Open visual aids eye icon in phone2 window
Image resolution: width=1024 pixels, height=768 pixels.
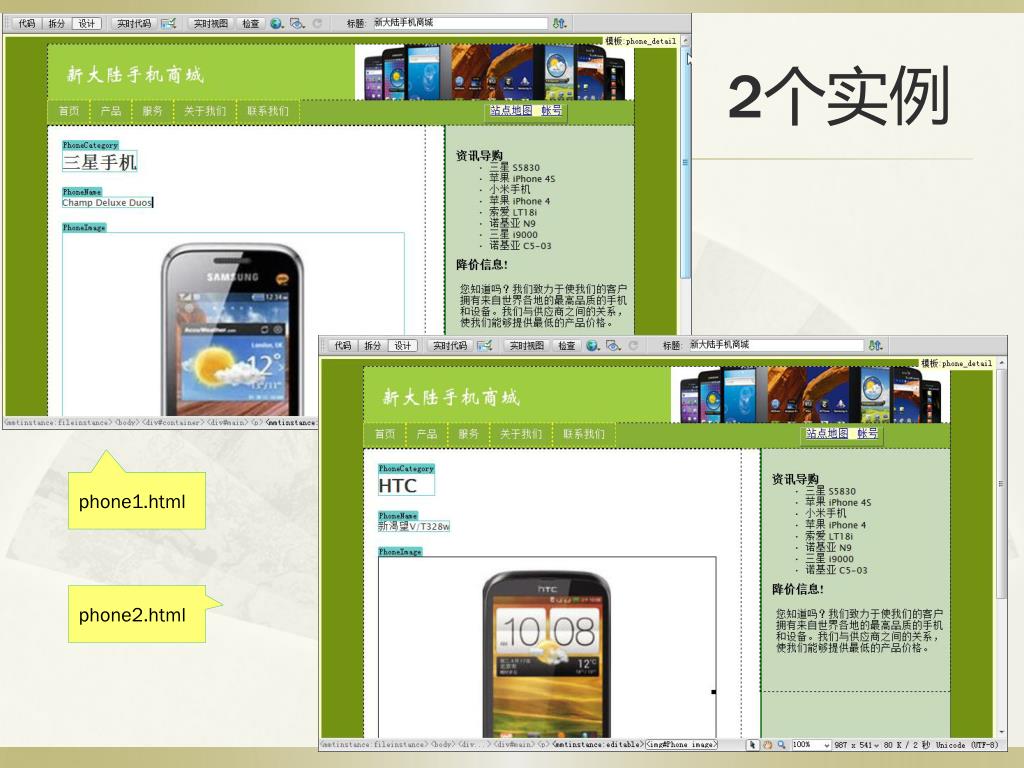tap(613, 345)
